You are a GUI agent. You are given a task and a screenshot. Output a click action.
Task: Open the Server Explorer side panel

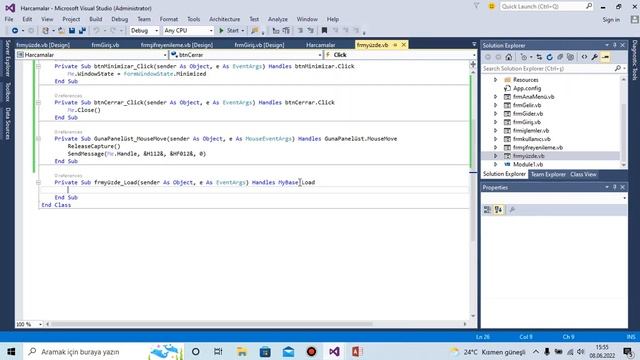click(7, 58)
